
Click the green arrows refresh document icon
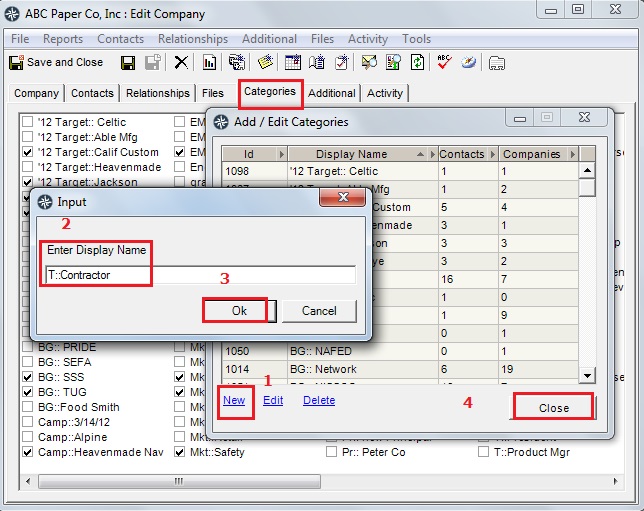pos(417,63)
